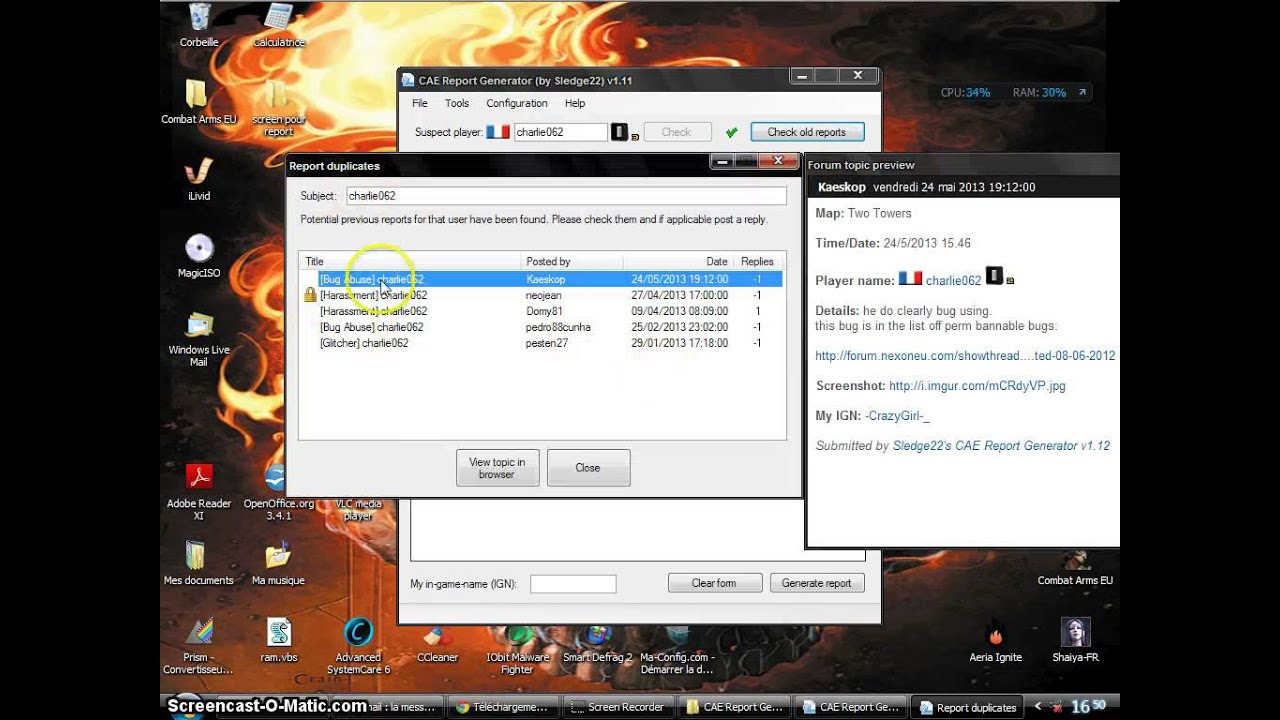This screenshot has height=720, width=1280.
Task: Open the imgur screenshot link
Action: tap(977, 386)
